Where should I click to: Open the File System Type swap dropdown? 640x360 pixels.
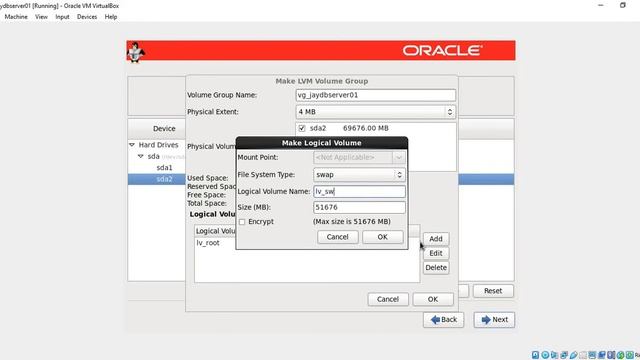pyautogui.click(x=359, y=175)
